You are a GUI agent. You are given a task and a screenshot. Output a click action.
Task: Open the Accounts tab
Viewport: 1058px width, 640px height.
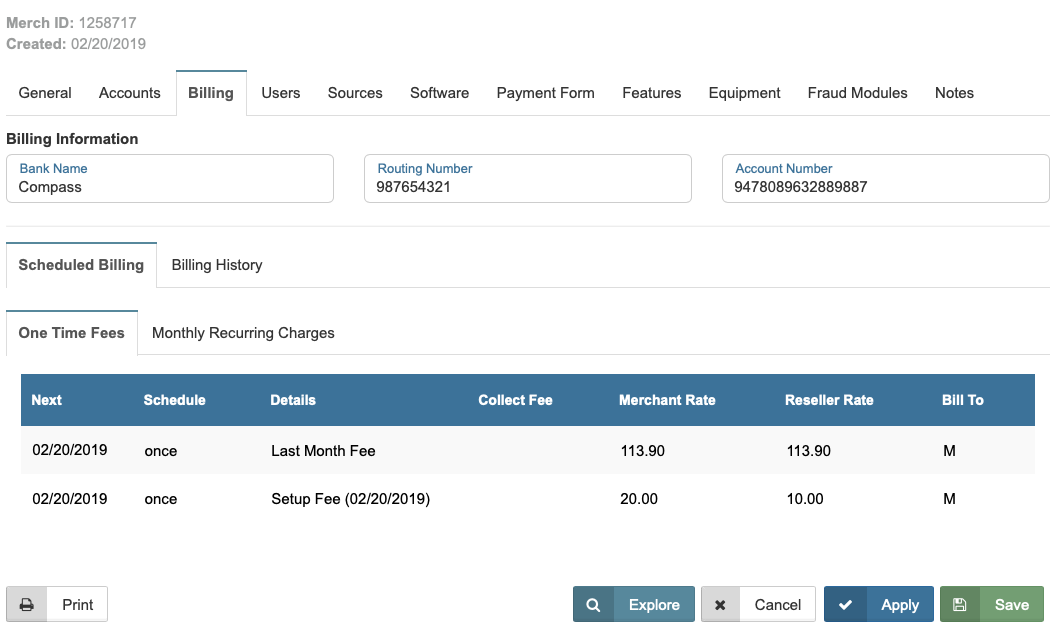tap(129, 93)
